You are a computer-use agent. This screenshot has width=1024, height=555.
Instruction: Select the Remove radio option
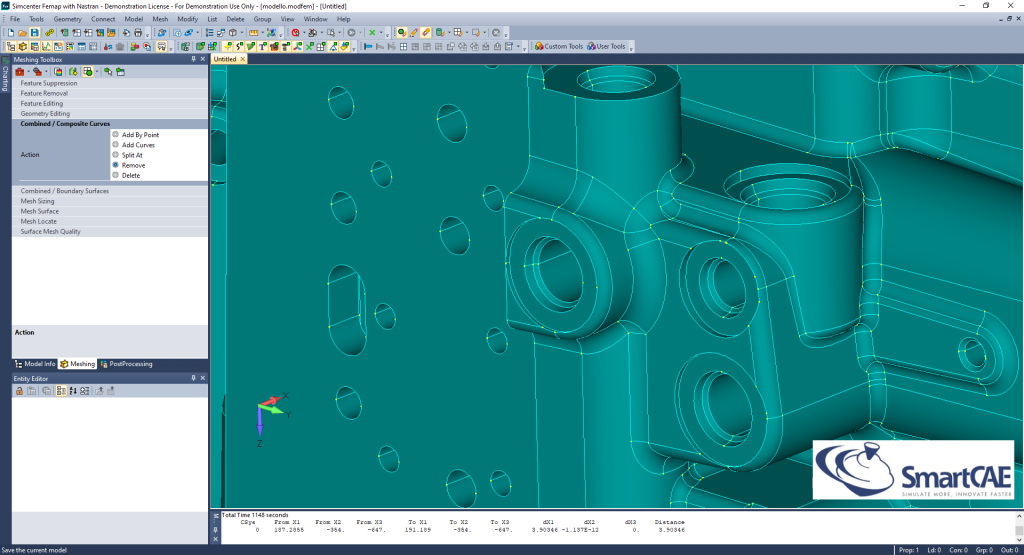(x=115, y=165)
